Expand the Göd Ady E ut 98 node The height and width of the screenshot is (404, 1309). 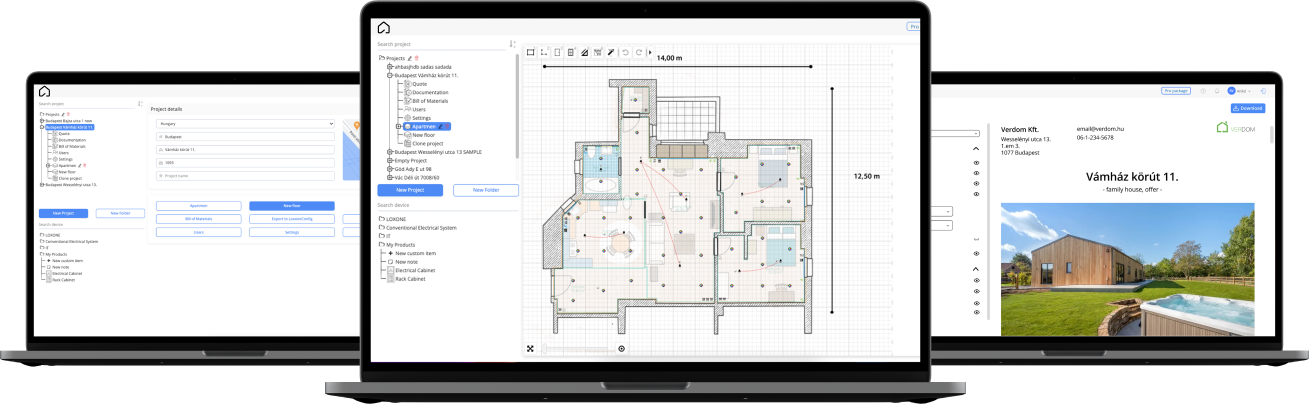(390, 169)
